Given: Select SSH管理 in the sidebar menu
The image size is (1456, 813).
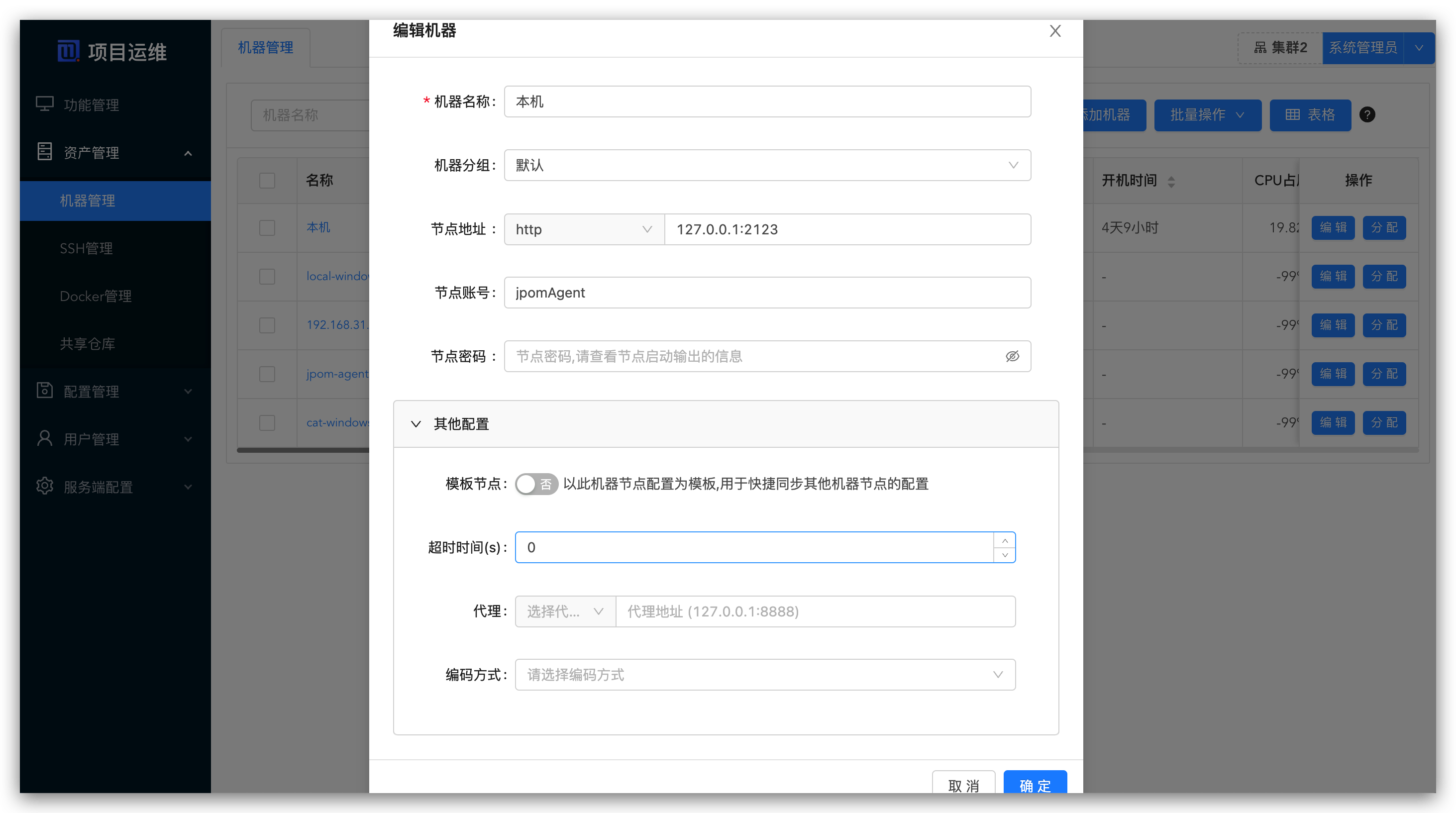Looking at the screenshot, I should pyautogui.click(x=86, y=248).
